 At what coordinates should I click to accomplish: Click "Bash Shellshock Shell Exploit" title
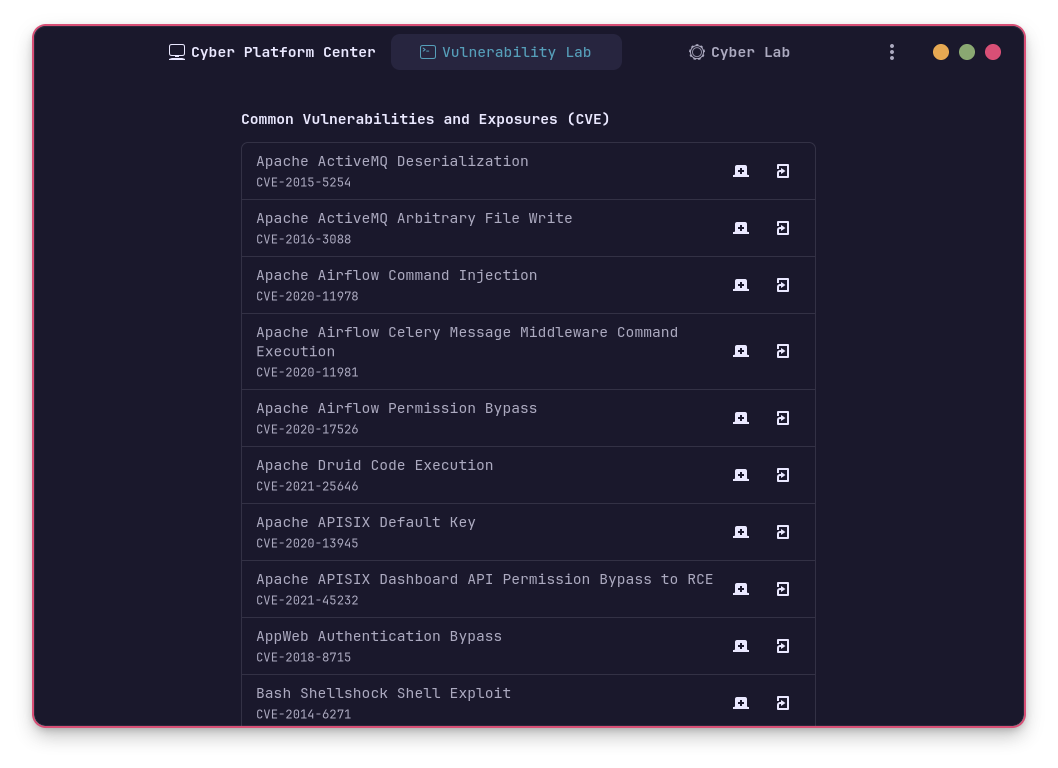click(x=383, y=693)
